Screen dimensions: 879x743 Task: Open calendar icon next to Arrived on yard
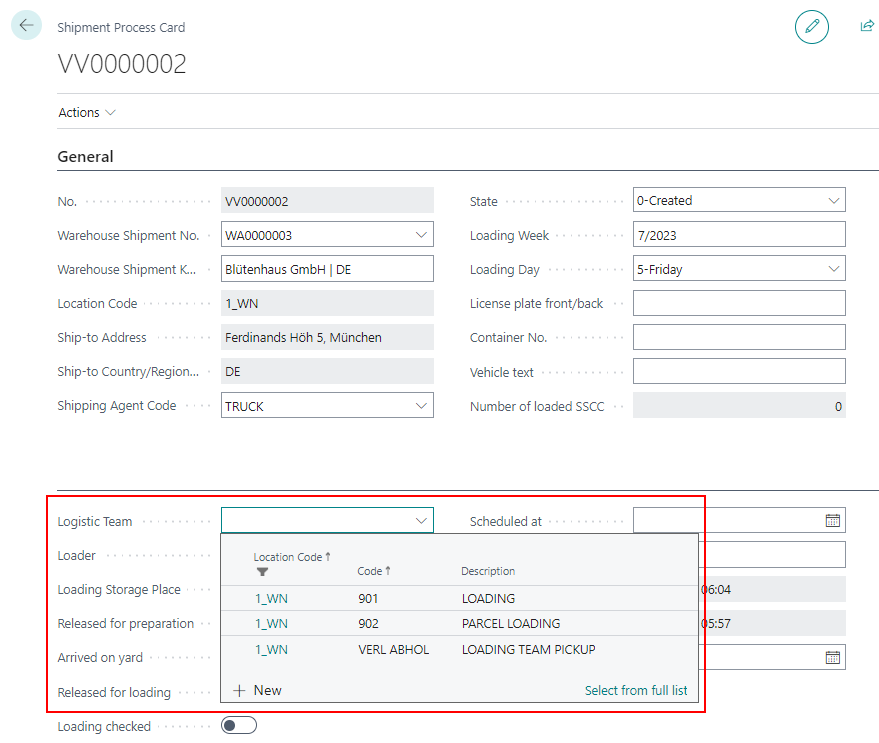832,657
